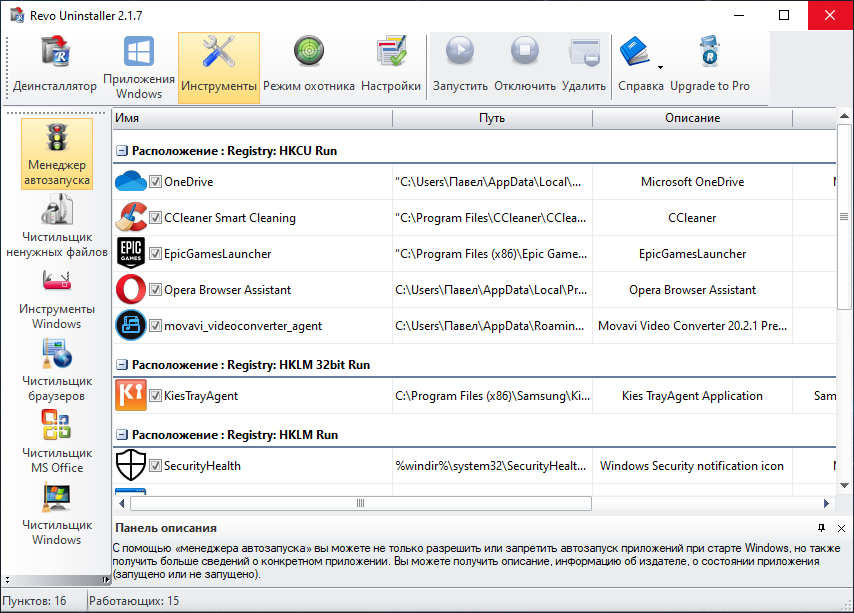
Task: Sort by the Путь column header
Action: [492, 118]
